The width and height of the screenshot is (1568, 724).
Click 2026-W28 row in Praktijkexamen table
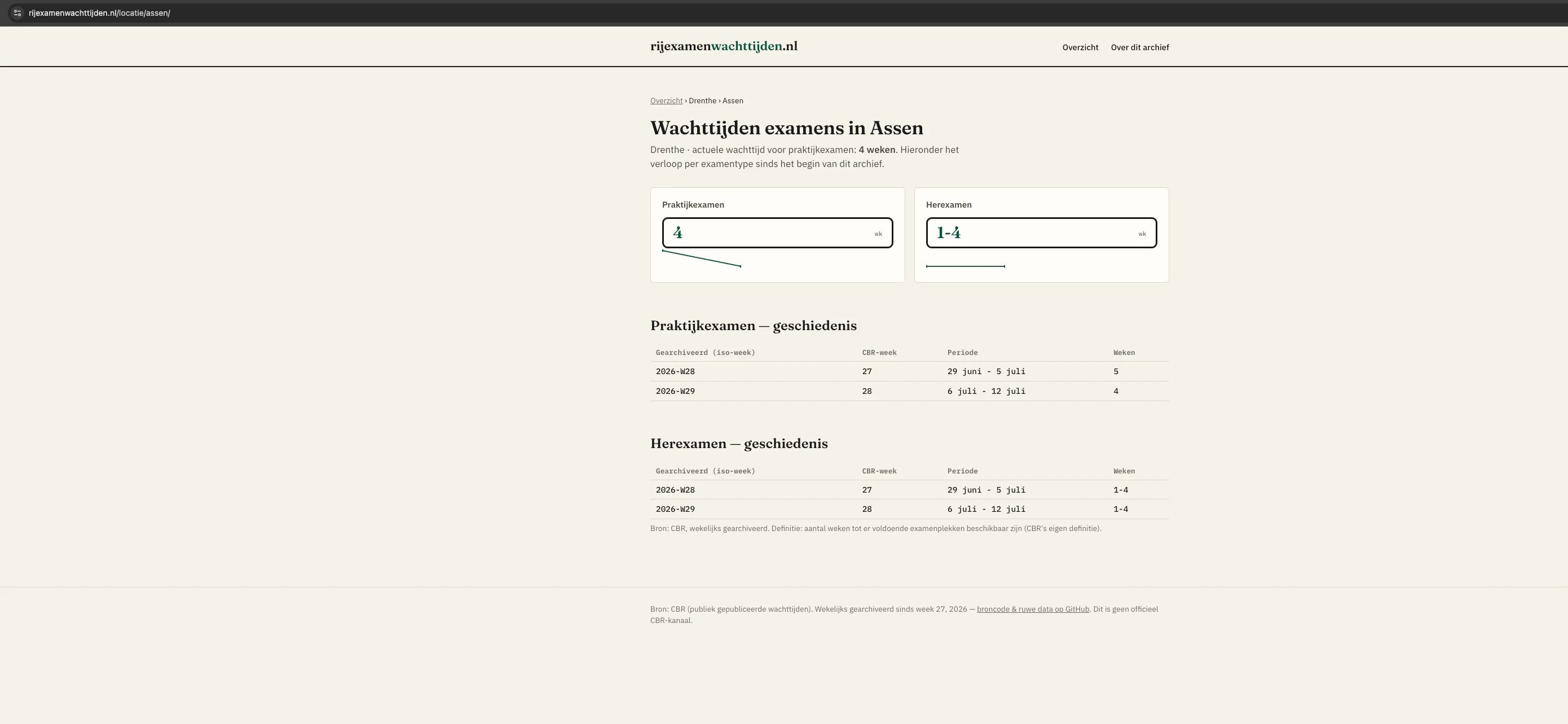coord(909,371)
